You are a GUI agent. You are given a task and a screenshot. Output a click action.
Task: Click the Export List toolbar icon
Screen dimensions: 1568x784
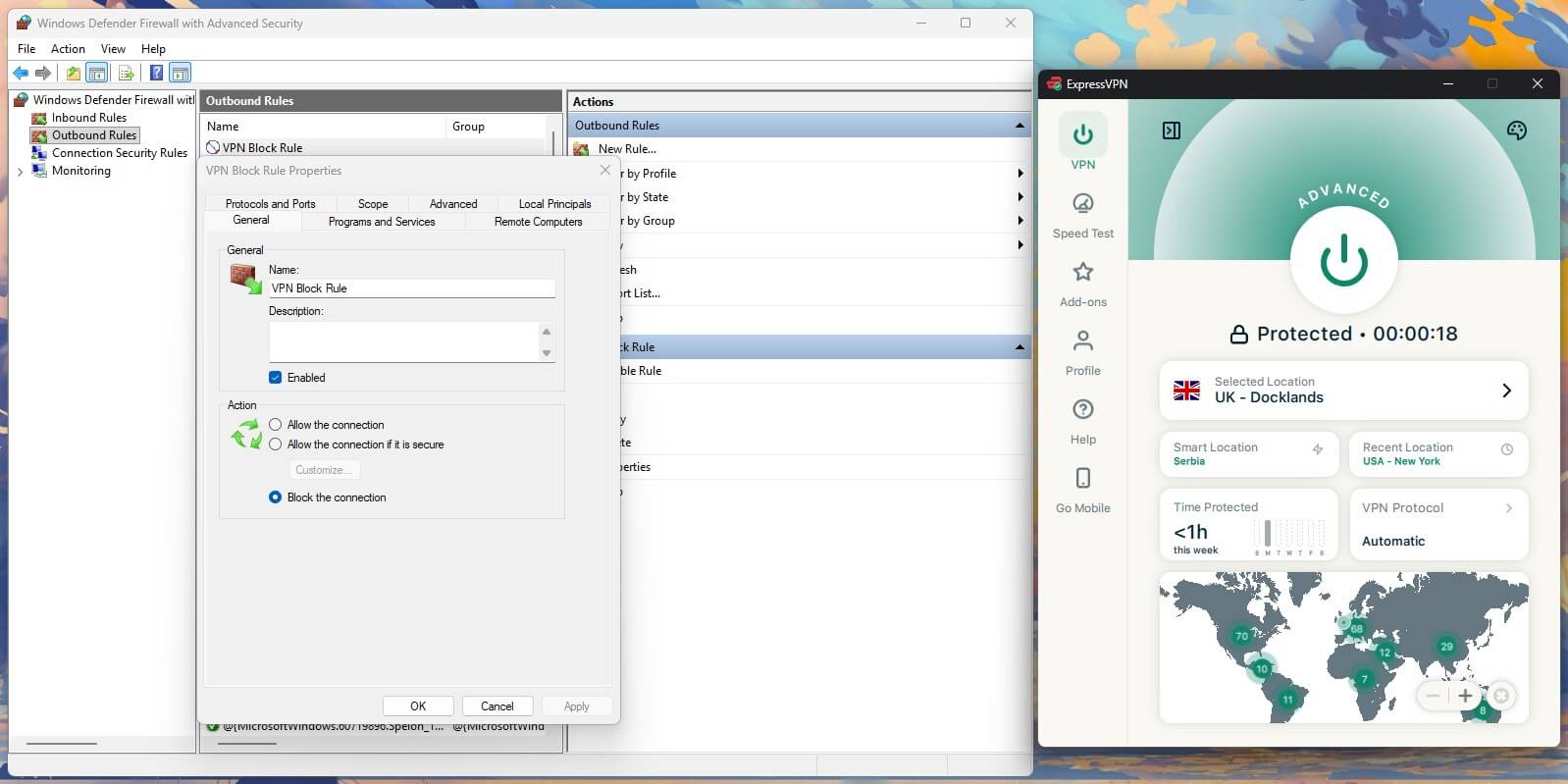(126, 73)
